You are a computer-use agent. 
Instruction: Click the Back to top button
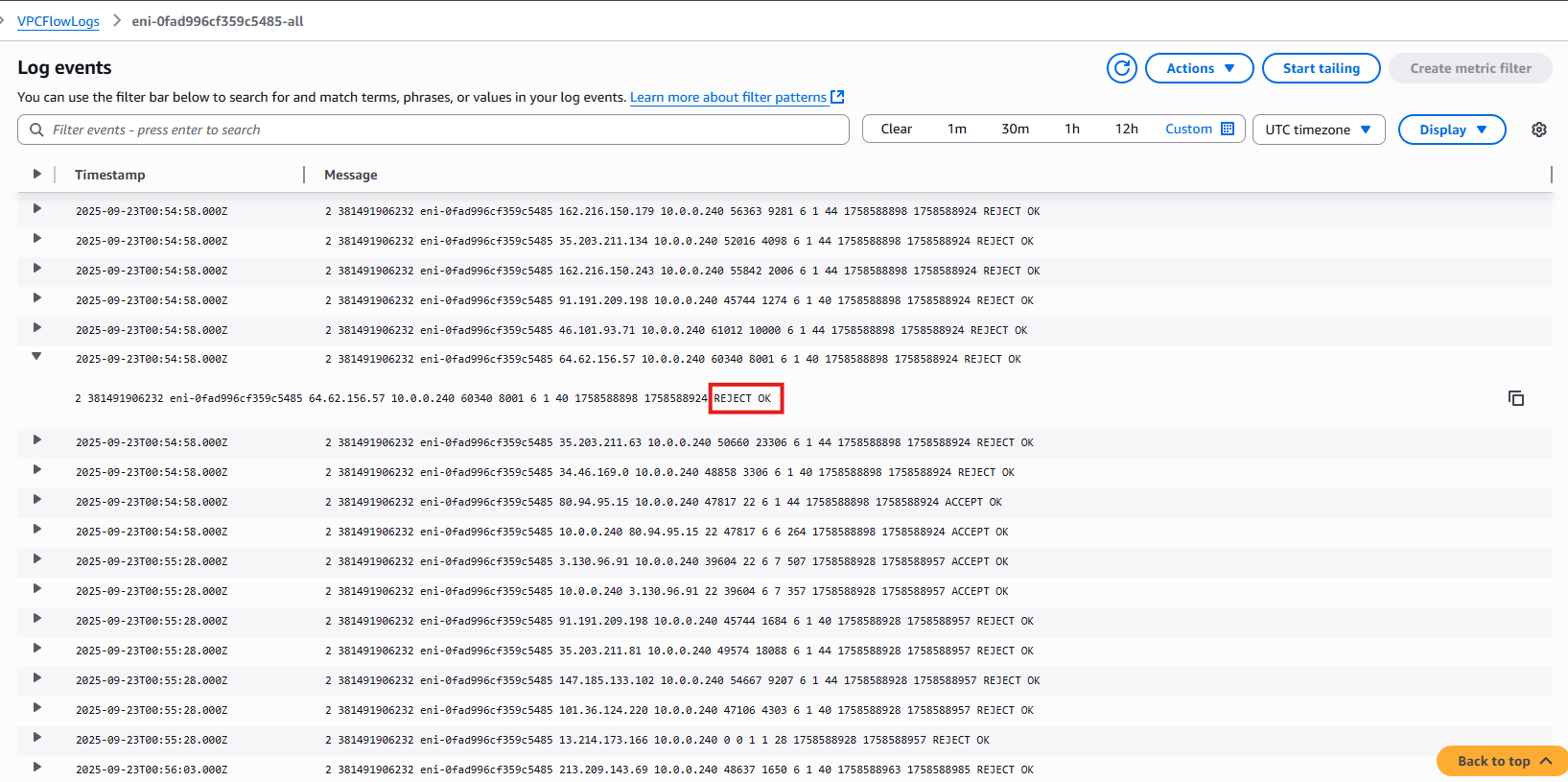click(x=1502, y=761)
